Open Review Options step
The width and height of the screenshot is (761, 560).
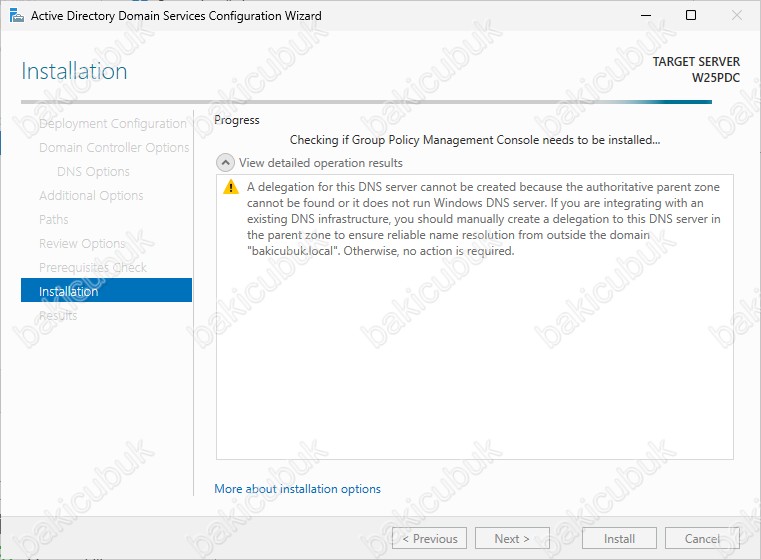82,243
